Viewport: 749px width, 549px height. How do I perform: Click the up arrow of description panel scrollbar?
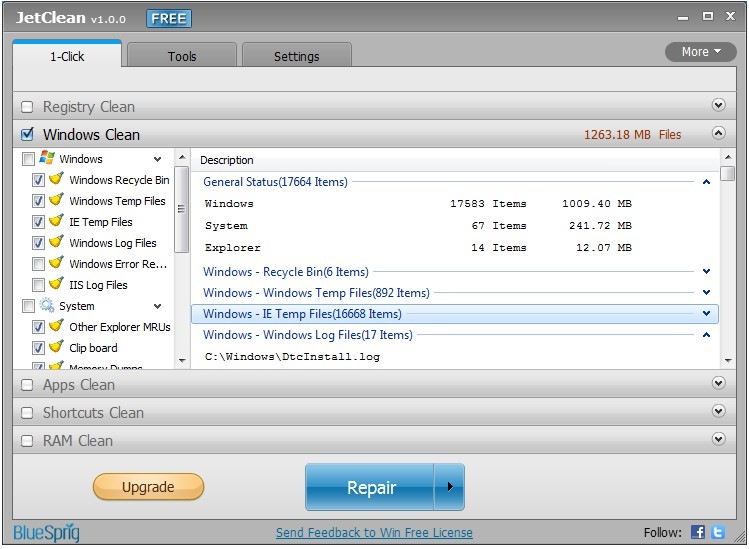click(728, 157)
